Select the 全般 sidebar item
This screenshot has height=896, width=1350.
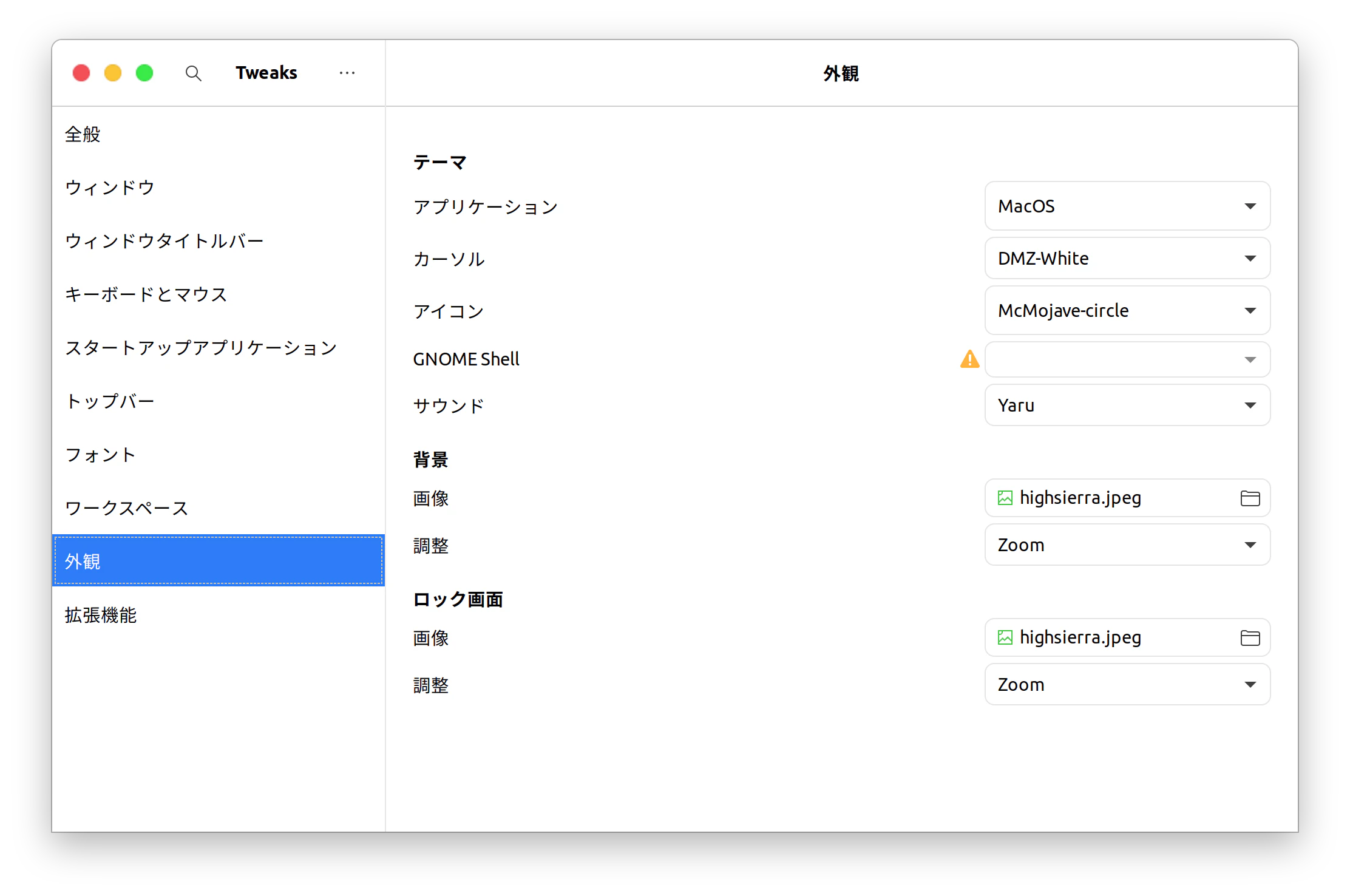coord(219,134)
